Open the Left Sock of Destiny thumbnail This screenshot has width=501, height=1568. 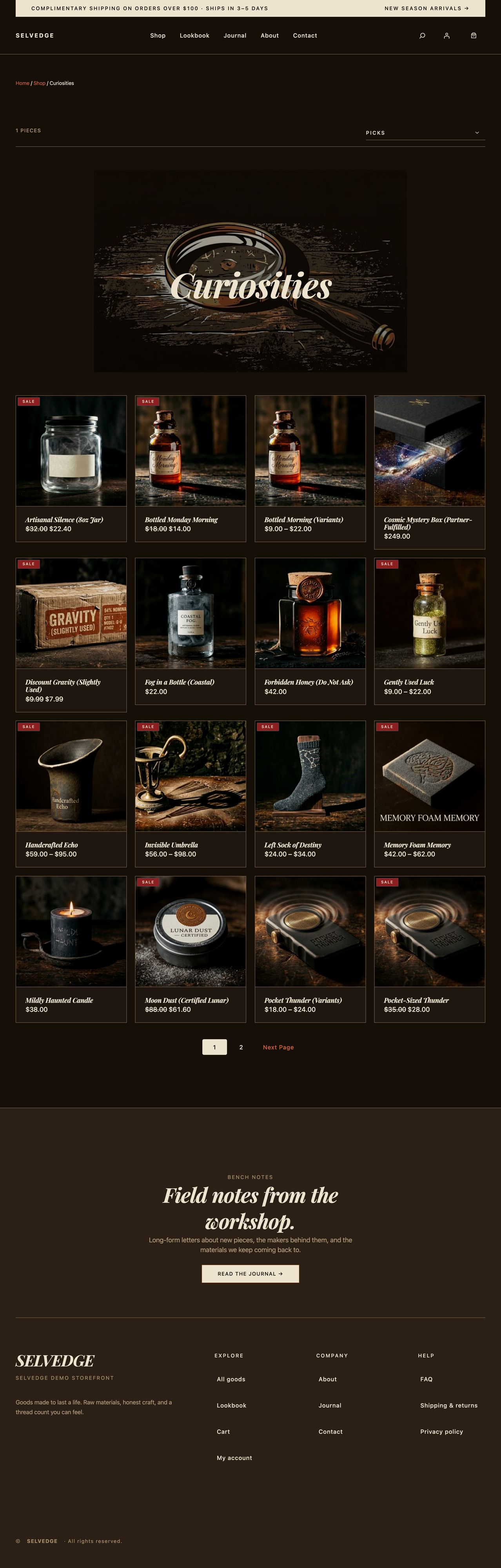[310, 776]
